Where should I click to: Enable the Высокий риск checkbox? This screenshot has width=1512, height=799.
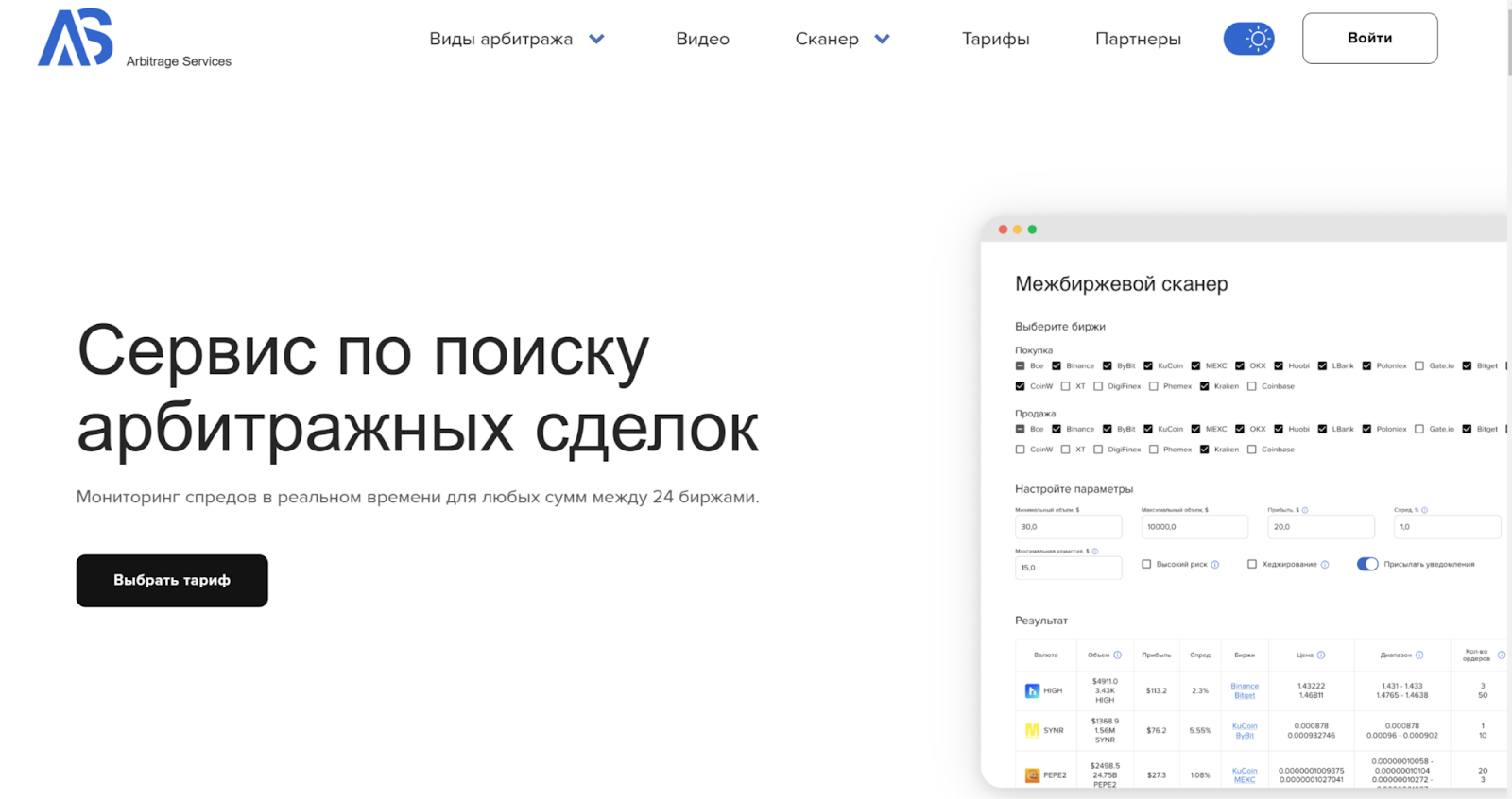click(1146, 565)
